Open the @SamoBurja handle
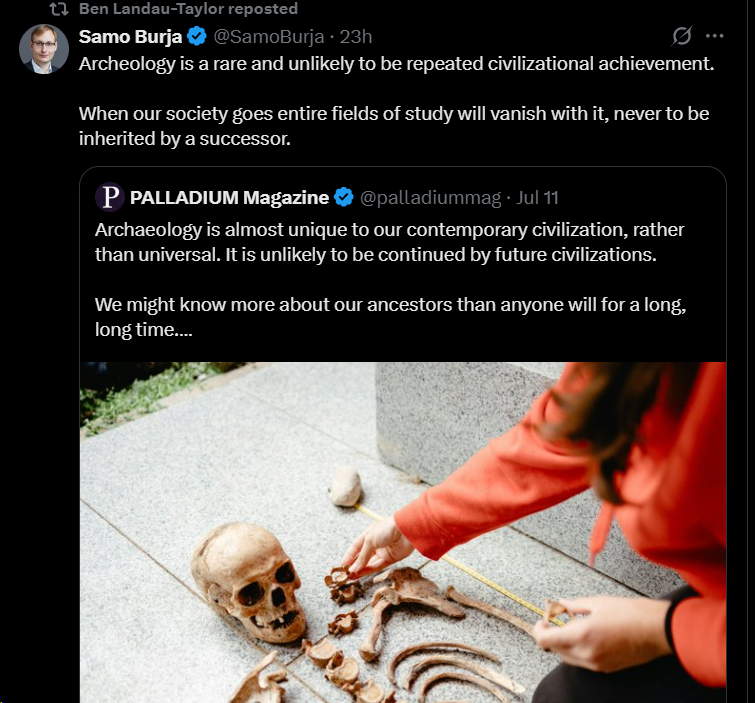This screenshot has height=703, width=755. (269, 37)
